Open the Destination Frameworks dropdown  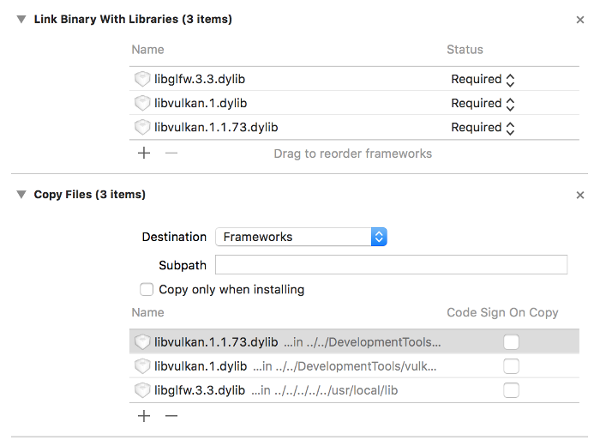(x=301, y=237)
